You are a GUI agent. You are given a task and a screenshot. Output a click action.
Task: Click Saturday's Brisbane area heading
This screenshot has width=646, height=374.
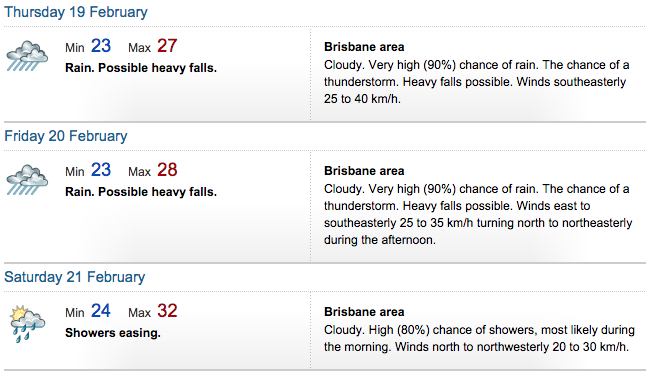click(364, 312)
